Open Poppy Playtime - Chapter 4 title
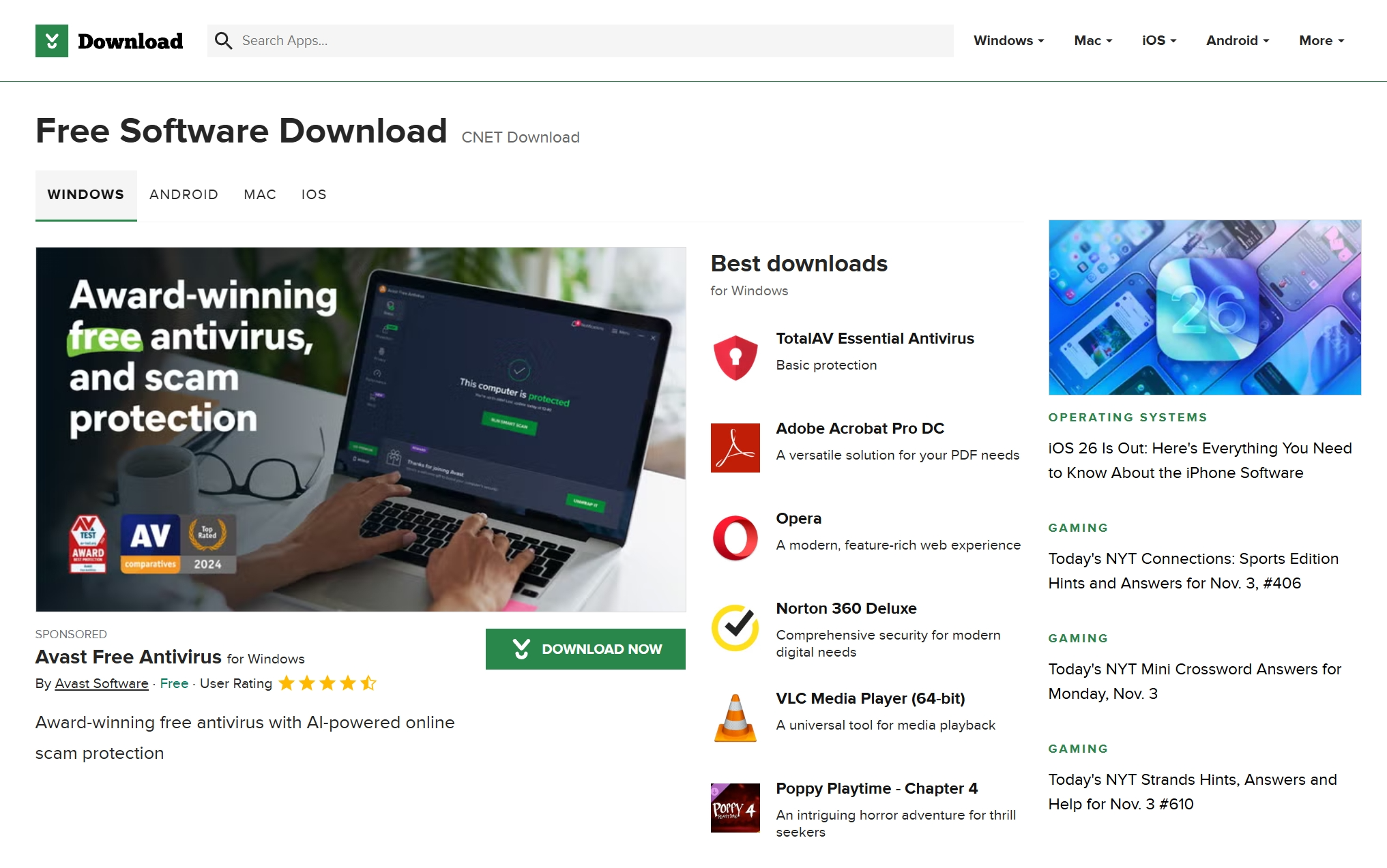The image size is (1387, 868). pos(877,788)
